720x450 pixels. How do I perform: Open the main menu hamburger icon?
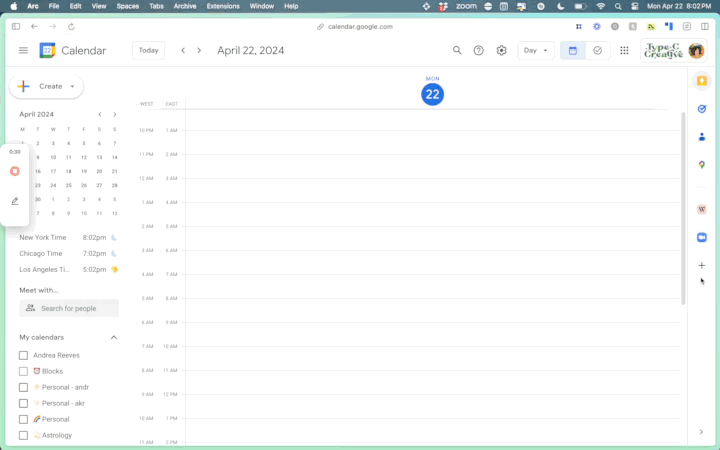point(23,50)
